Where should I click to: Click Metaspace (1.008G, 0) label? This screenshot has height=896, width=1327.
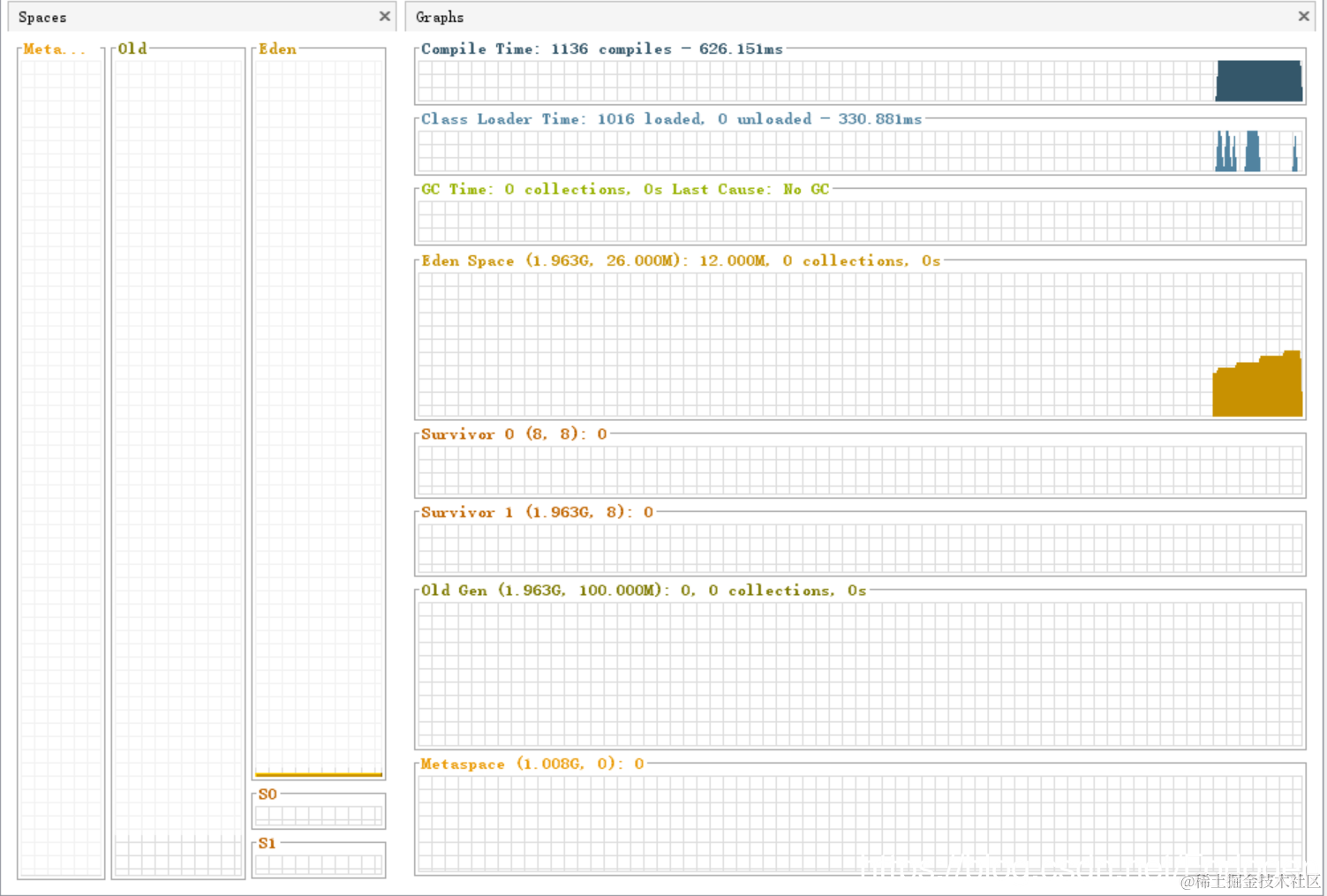(x=532, y=764)
